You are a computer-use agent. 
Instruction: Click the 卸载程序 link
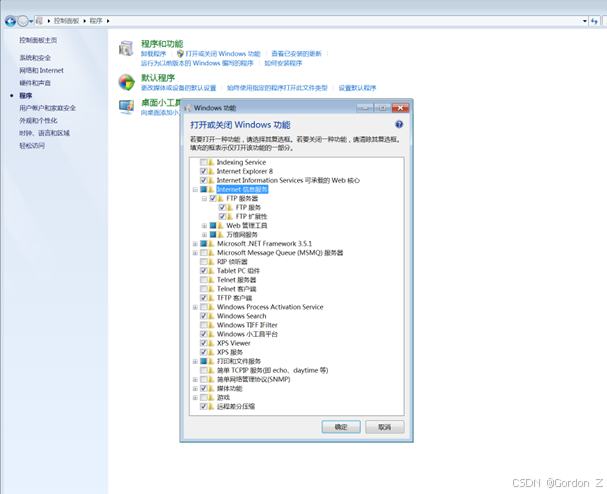click(153, 54)
